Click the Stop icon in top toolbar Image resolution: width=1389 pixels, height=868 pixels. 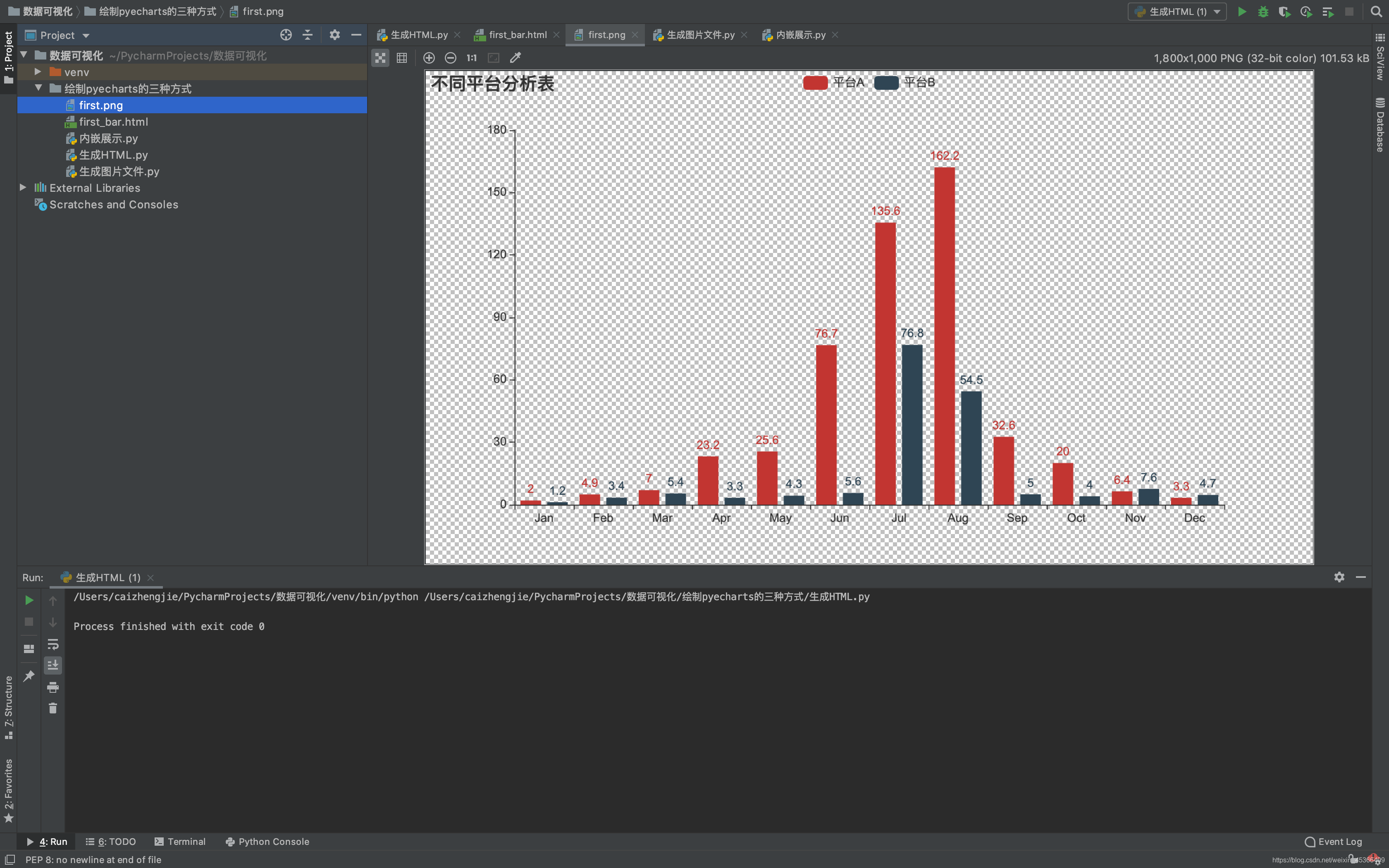coord(1349,12)
